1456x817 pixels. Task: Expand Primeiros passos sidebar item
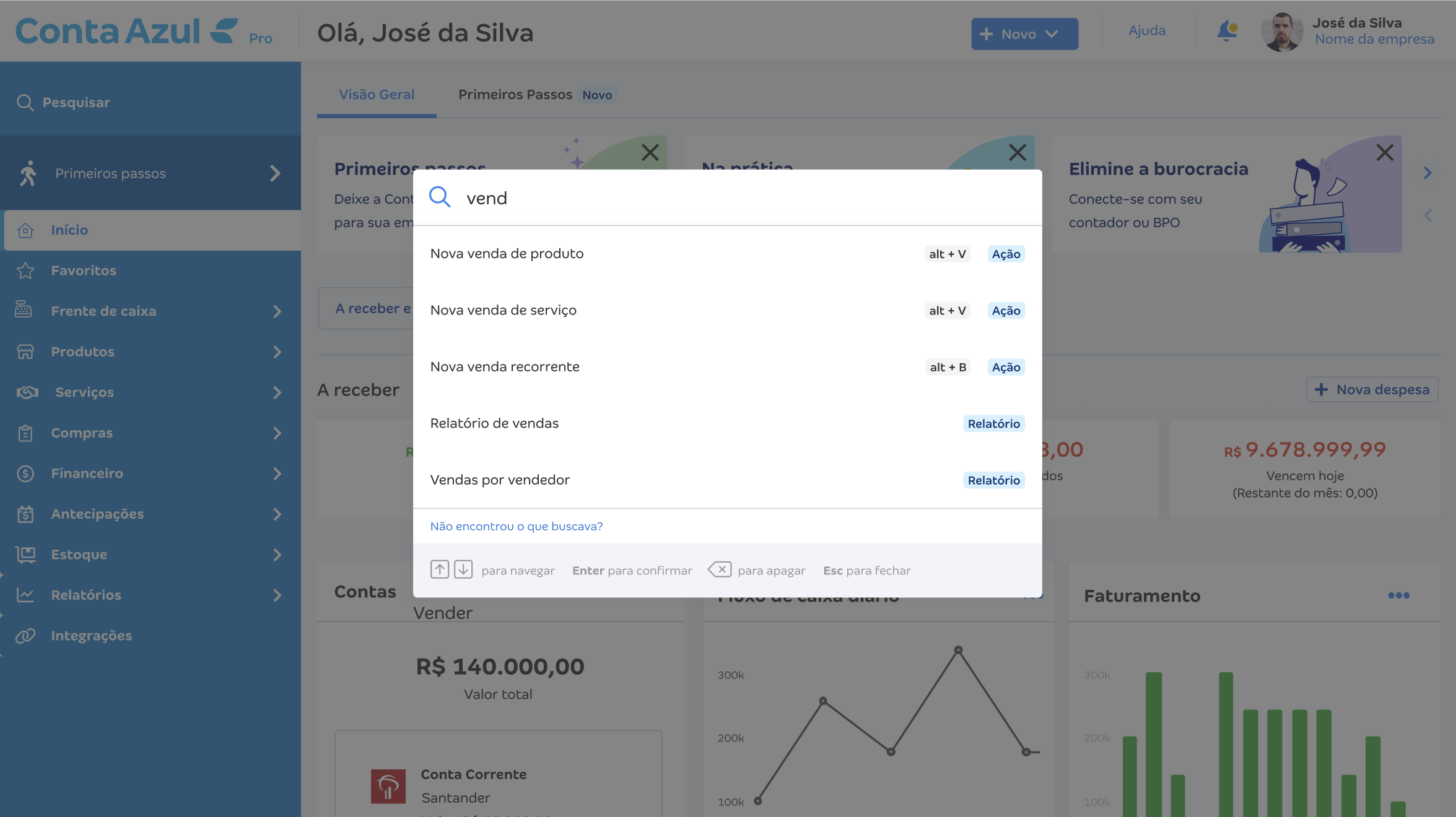click(275, 173)
